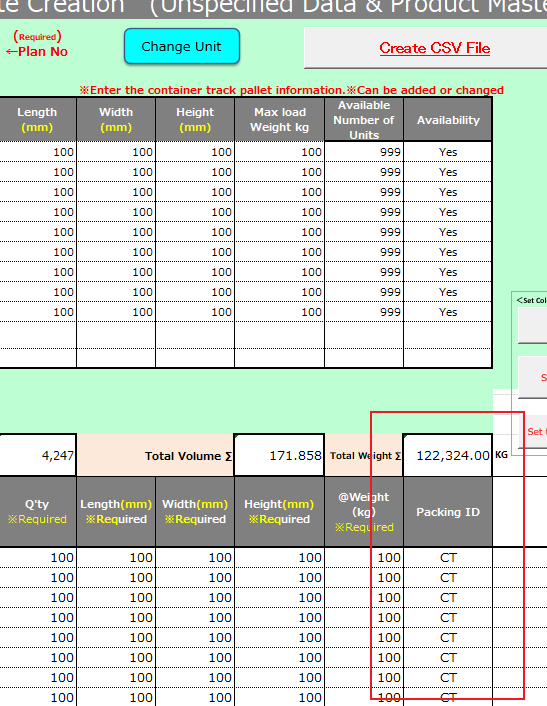Select pallet table Height (mm) header

[x=195, y=120]
